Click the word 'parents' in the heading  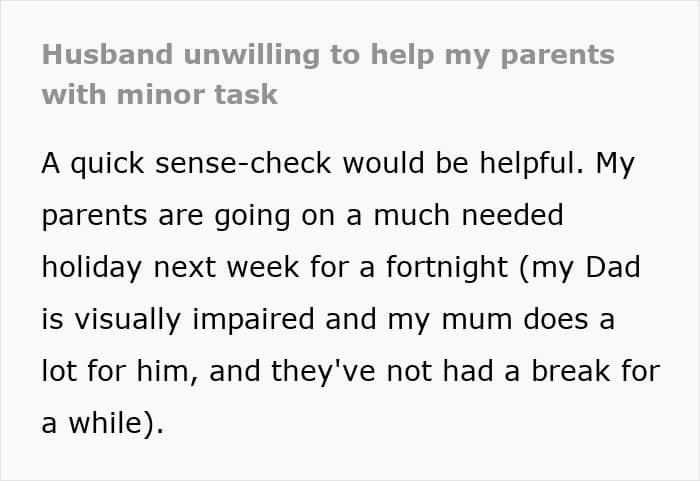coord(558,56)
